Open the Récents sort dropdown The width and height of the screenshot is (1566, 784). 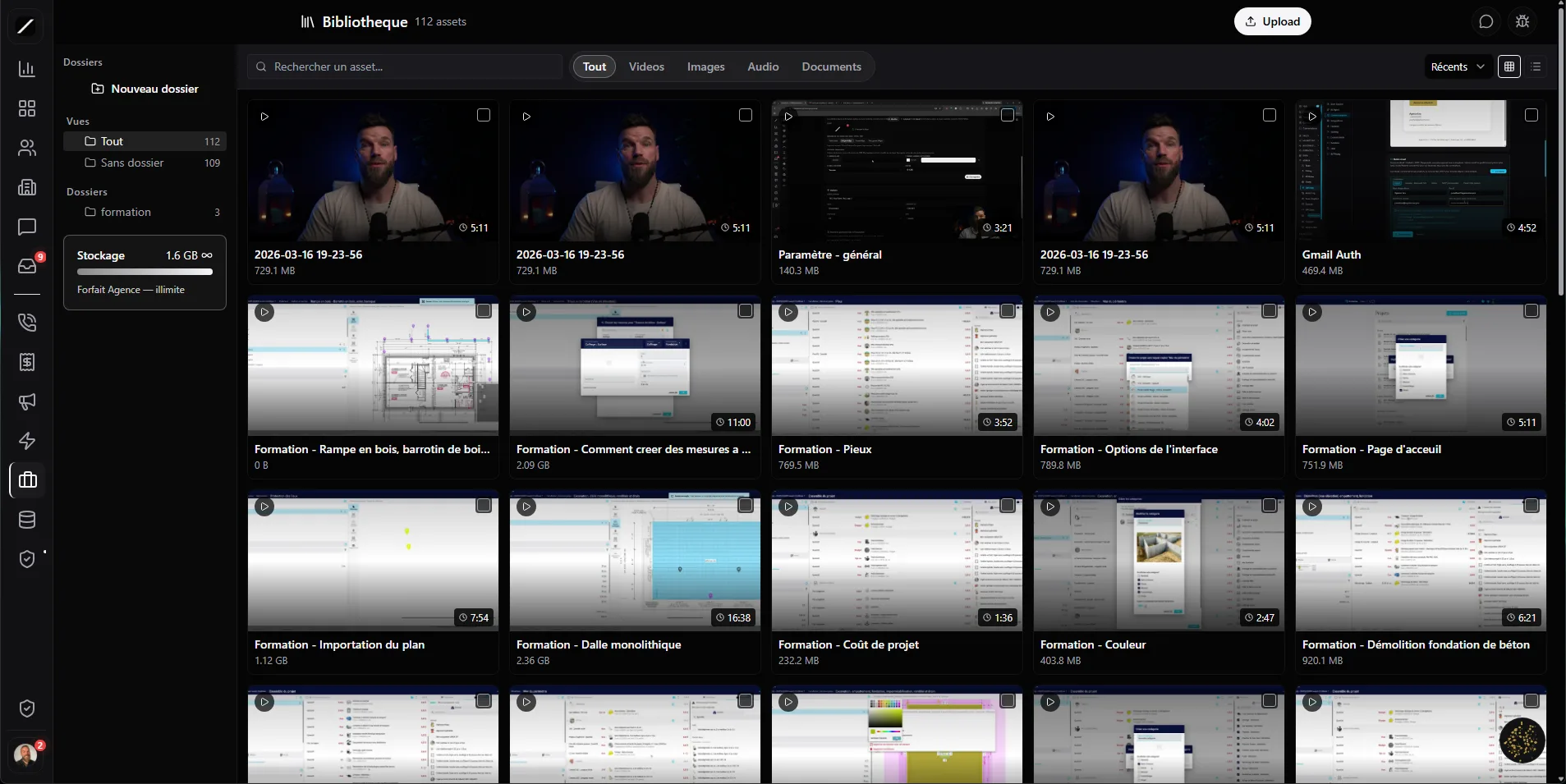tap(1457, 66)
